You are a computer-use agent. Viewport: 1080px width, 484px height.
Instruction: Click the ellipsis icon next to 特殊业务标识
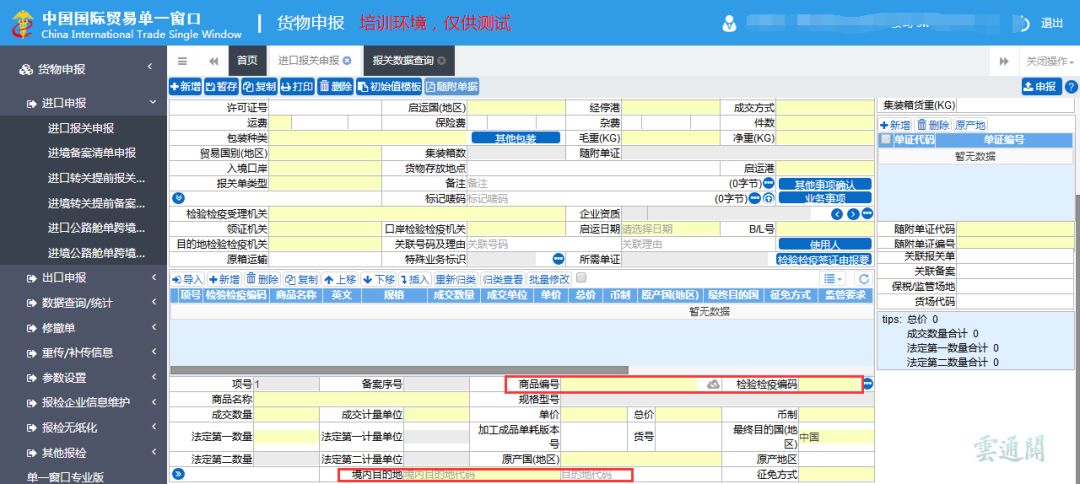tap(559, 259)
